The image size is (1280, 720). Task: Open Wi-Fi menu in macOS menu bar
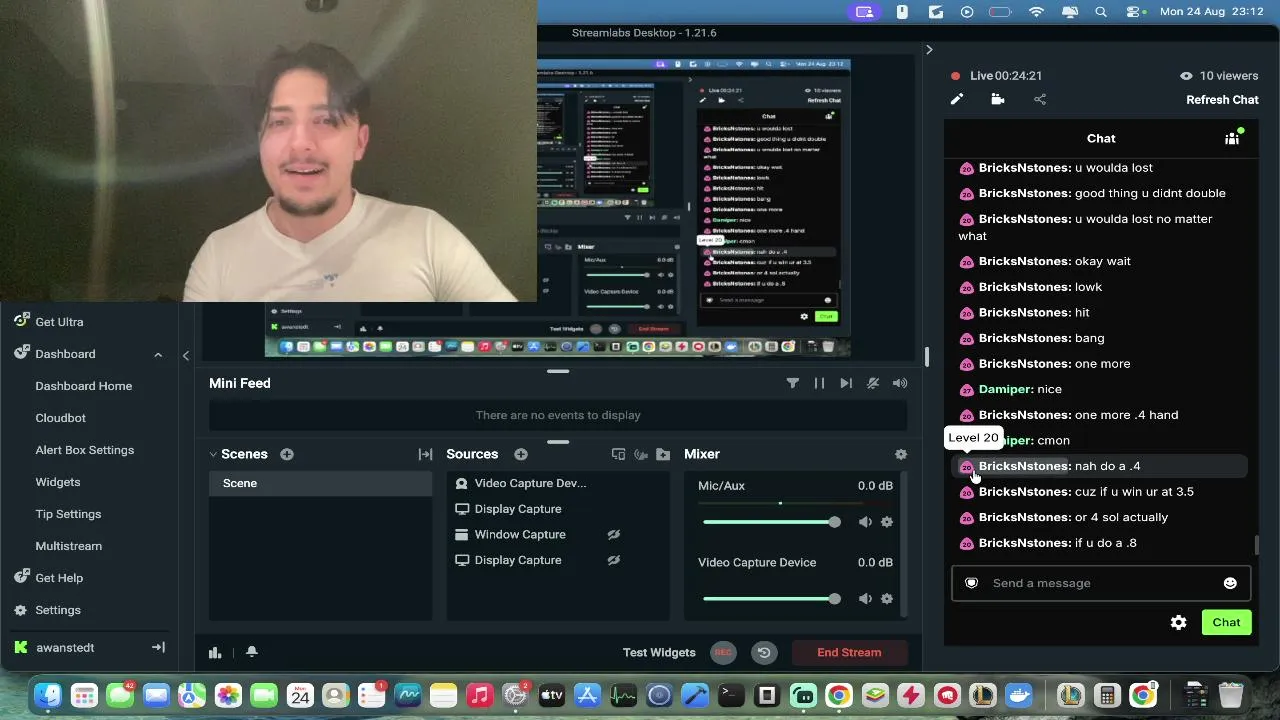point(1036,12)
